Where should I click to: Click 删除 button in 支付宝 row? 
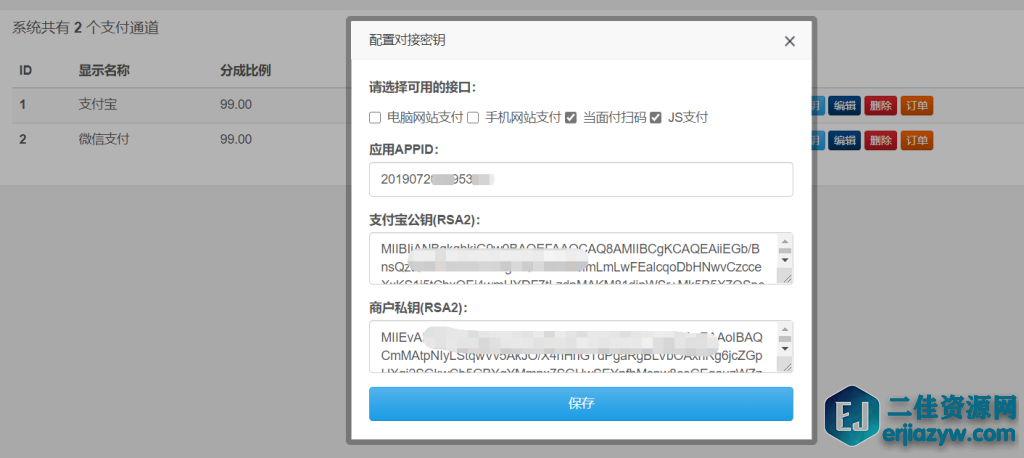pyautogui.click(x=880, y=105)
